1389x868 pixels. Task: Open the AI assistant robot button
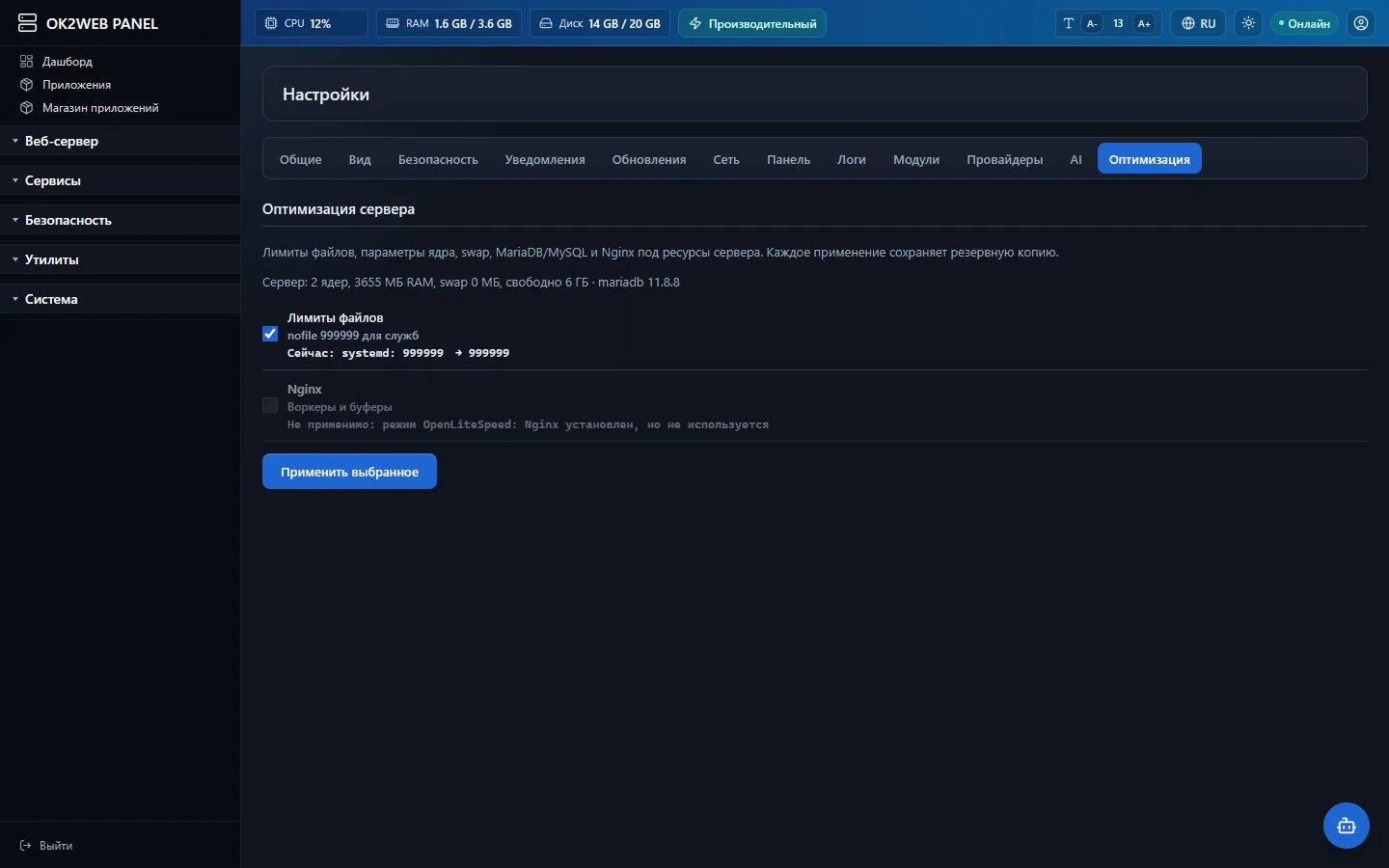point(1347,826)
